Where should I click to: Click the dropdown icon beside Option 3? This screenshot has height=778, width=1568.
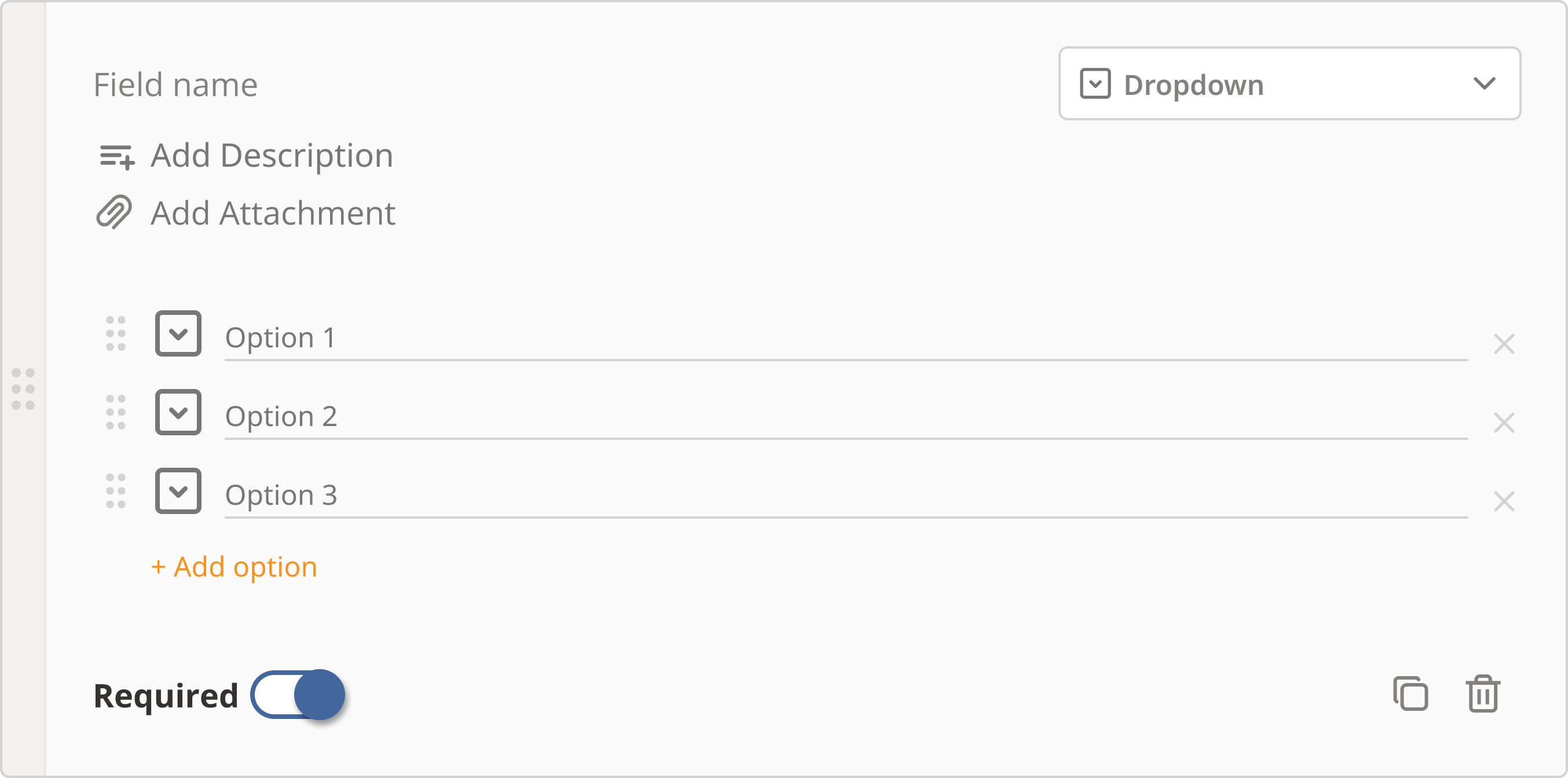click(178, 491)
